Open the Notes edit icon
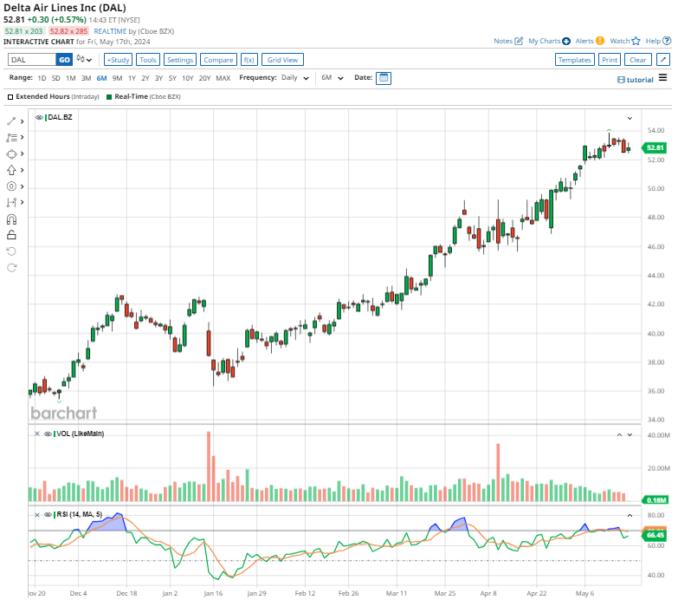The height and width of the screenshot is (600, 678). (x=519, y=41)
